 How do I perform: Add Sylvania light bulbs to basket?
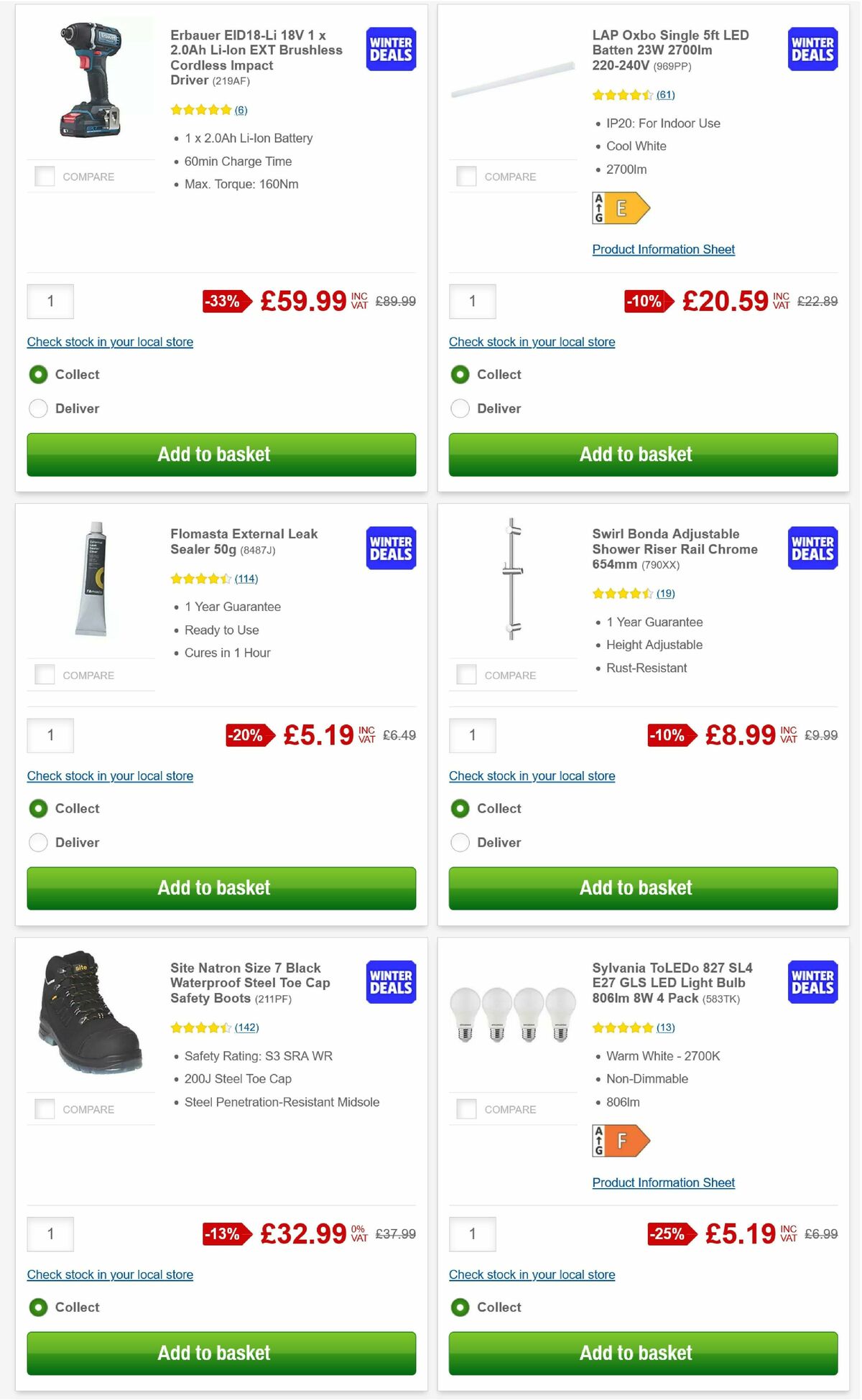[x=635, y=1353]
